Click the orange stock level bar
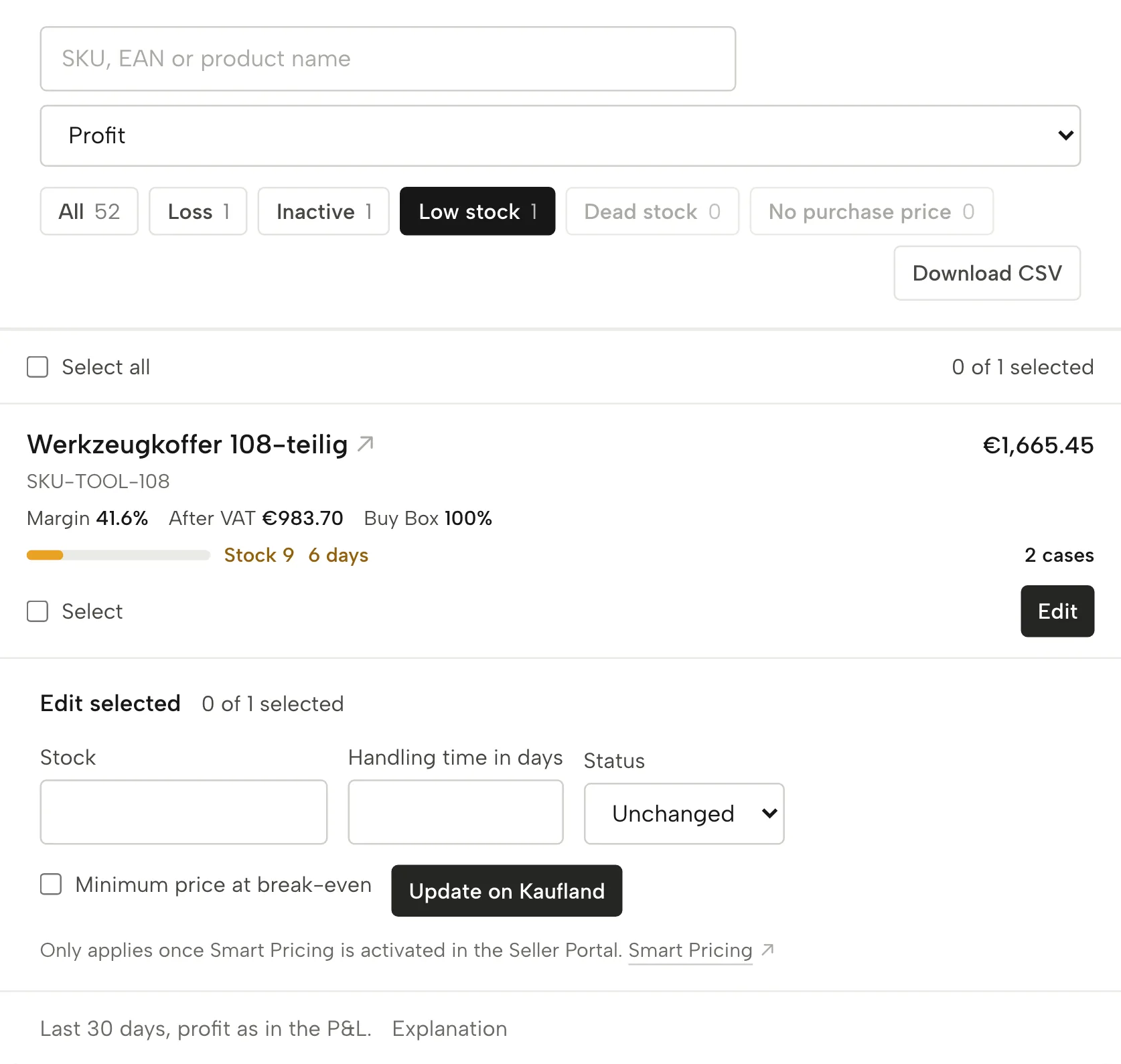 45,555
